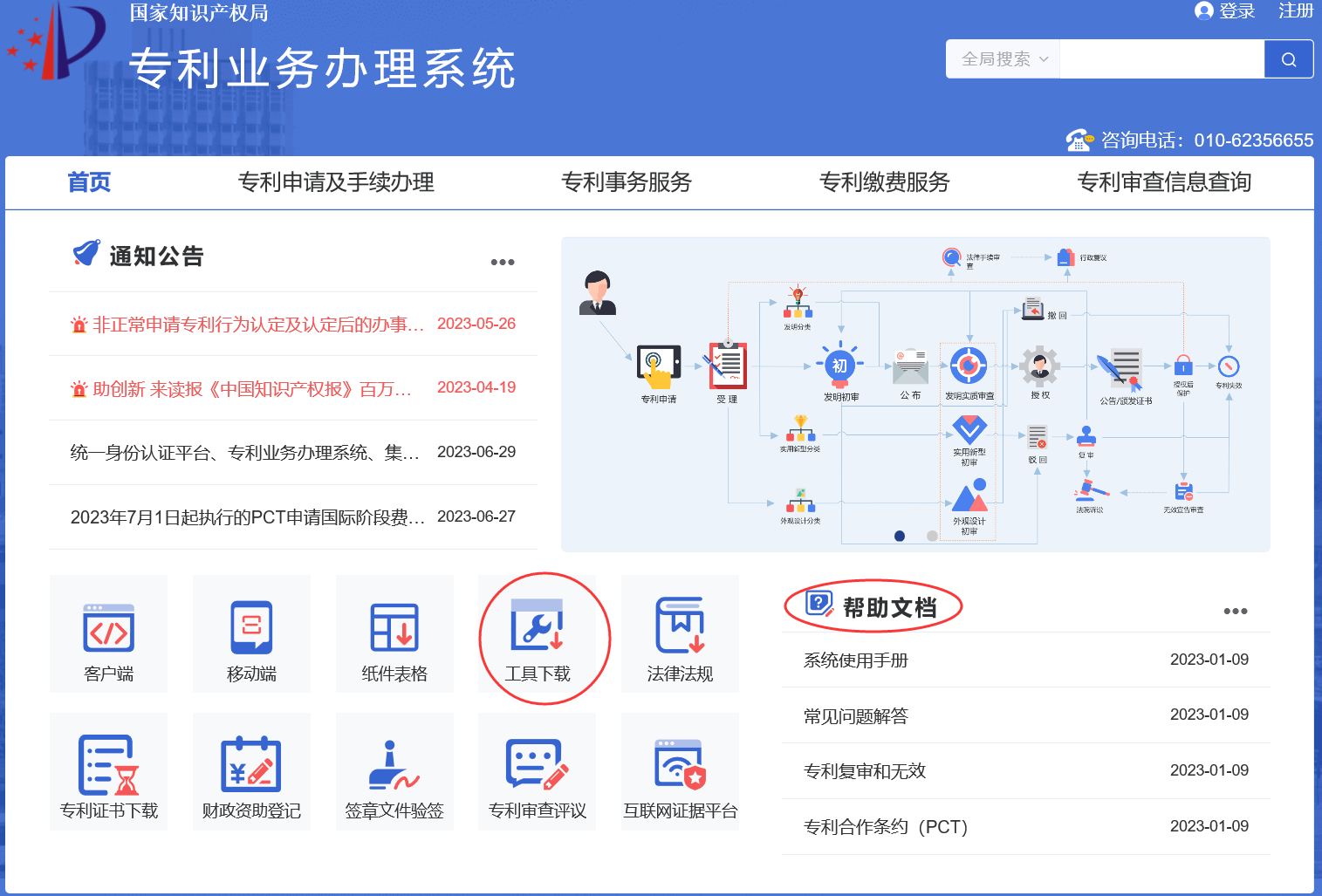
Task: Open the 法律法规 laws icon
Action: tap(680, 633)
